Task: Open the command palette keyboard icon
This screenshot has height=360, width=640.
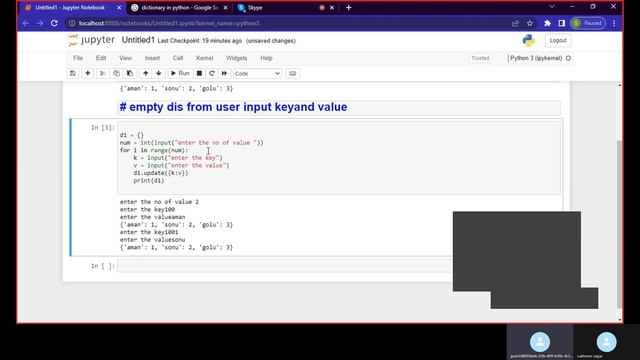Action: (293, 73)
